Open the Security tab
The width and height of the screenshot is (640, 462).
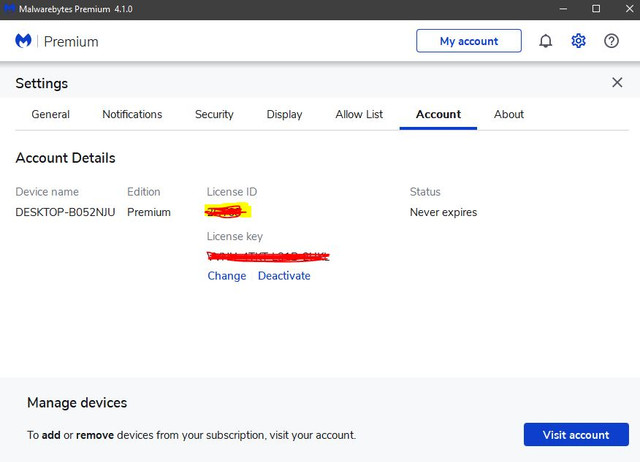point(214,114)
